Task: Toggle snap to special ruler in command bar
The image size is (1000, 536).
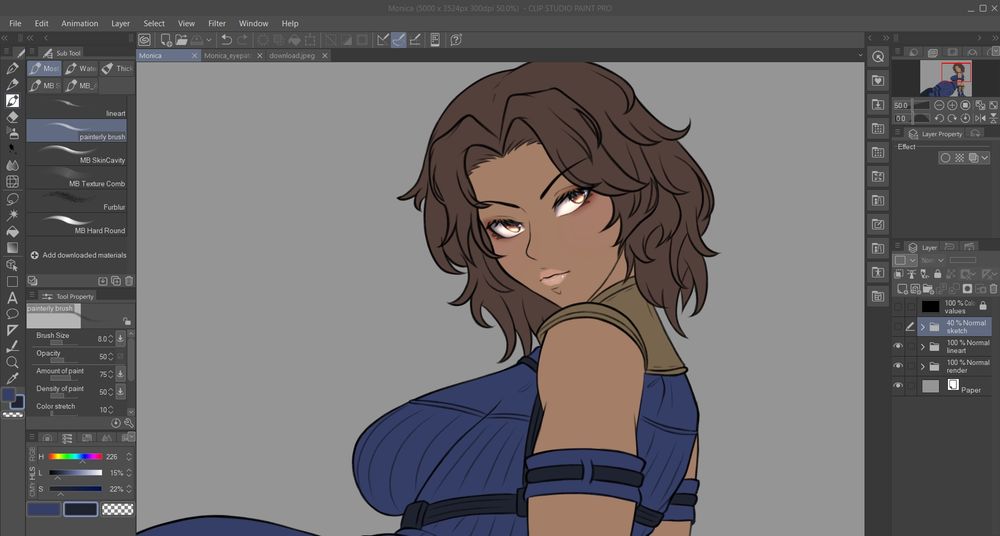Action: click(399, 40)
